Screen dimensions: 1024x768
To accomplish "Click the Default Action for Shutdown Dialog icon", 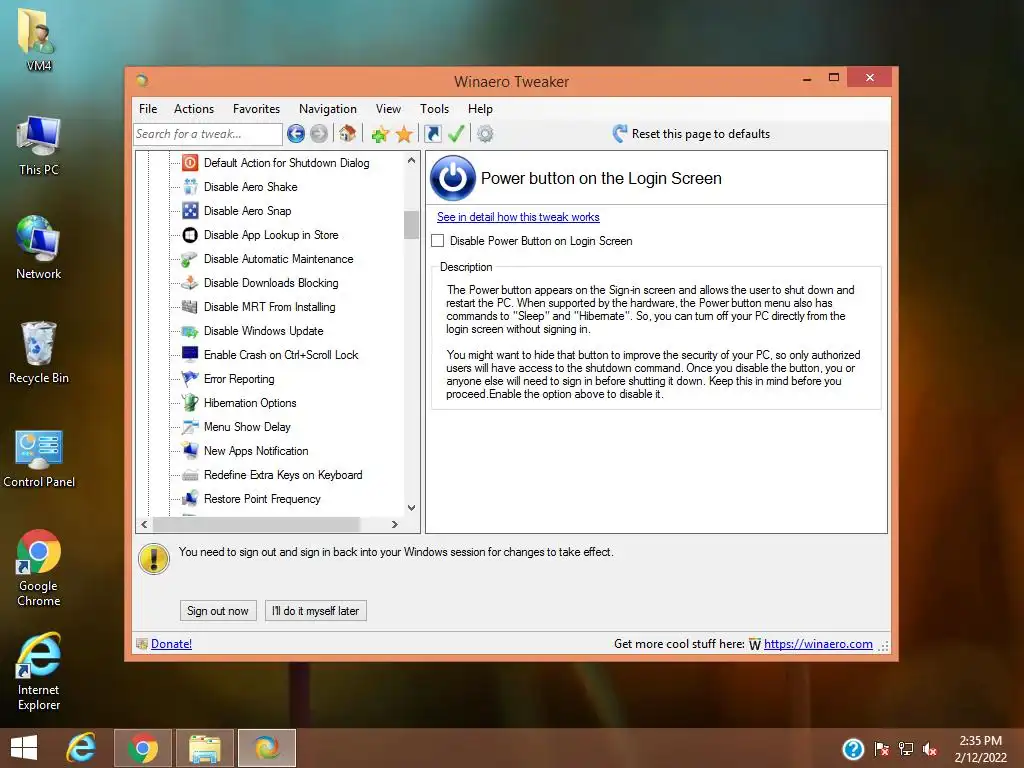I will click(190, 163).
